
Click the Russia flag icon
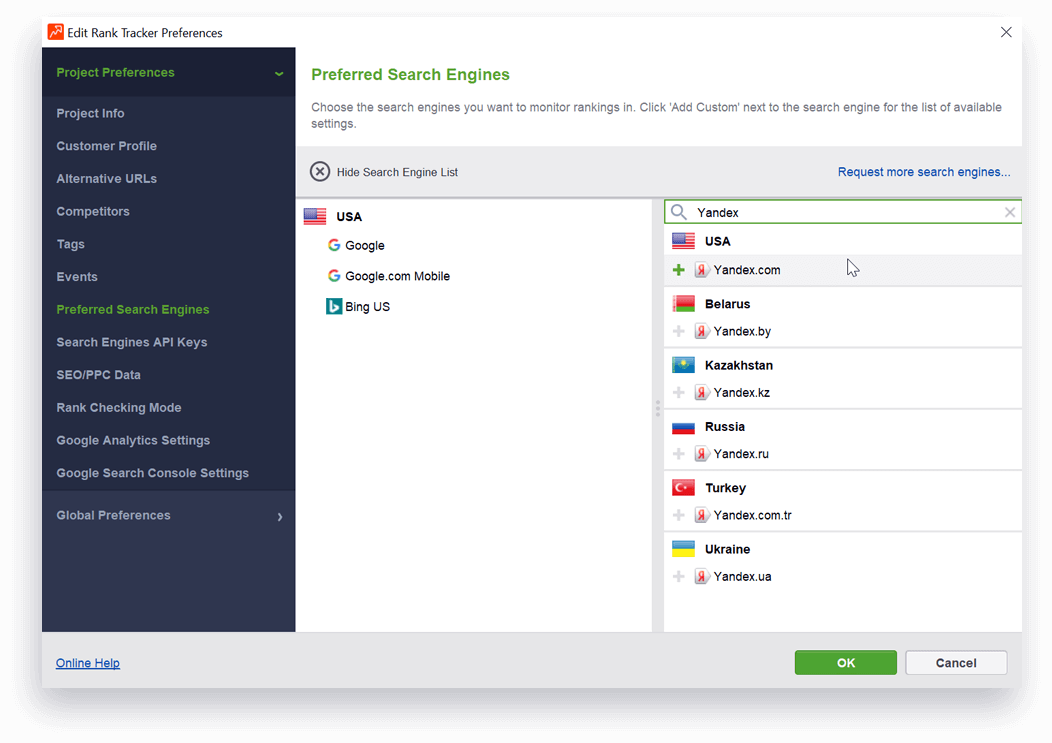click(x=683, y=426)
